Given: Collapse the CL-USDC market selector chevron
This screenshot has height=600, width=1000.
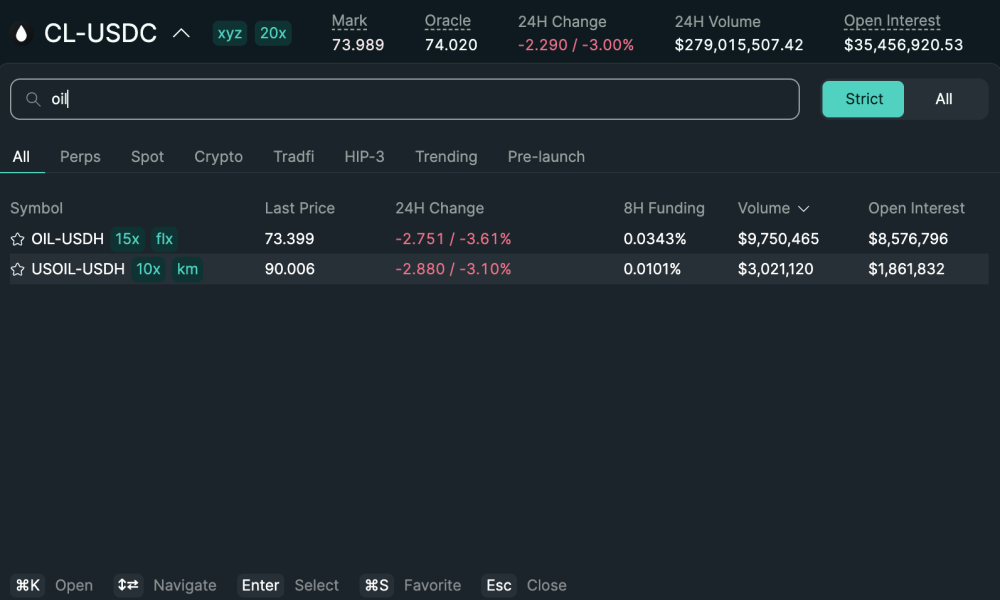Looking at the screenshot, I should 181,32.
